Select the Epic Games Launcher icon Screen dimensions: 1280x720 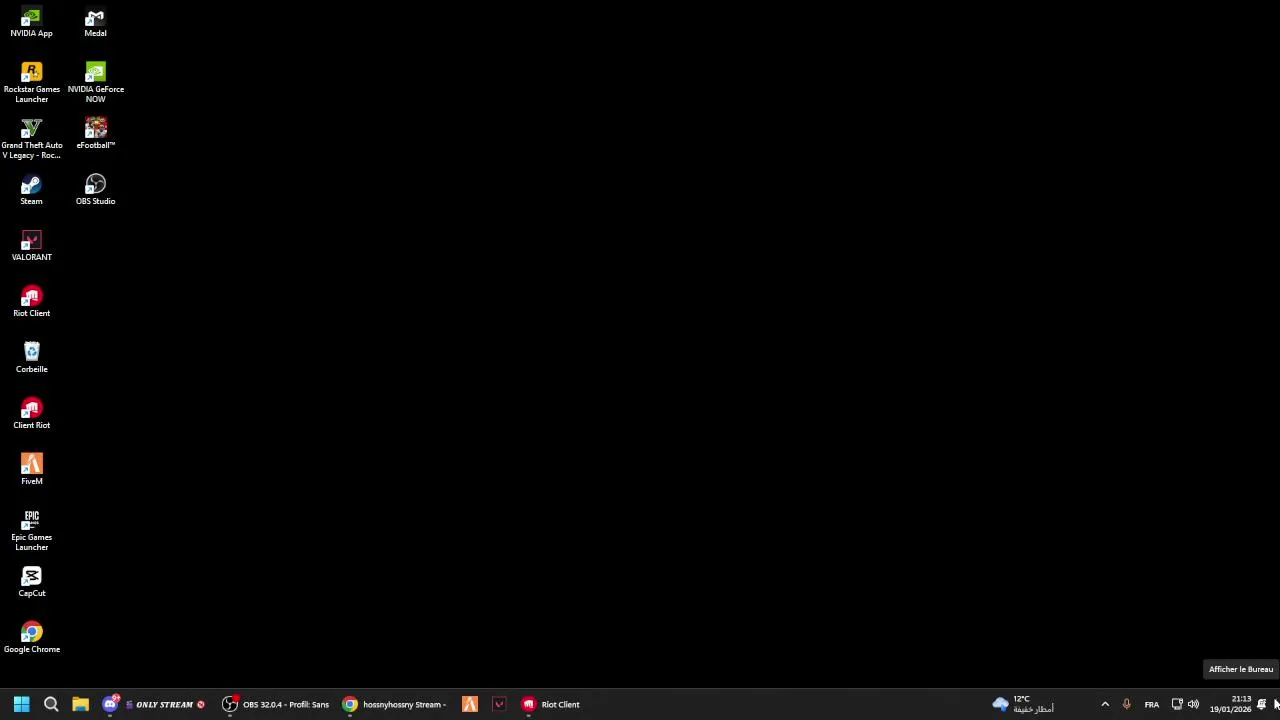(31, 531)
